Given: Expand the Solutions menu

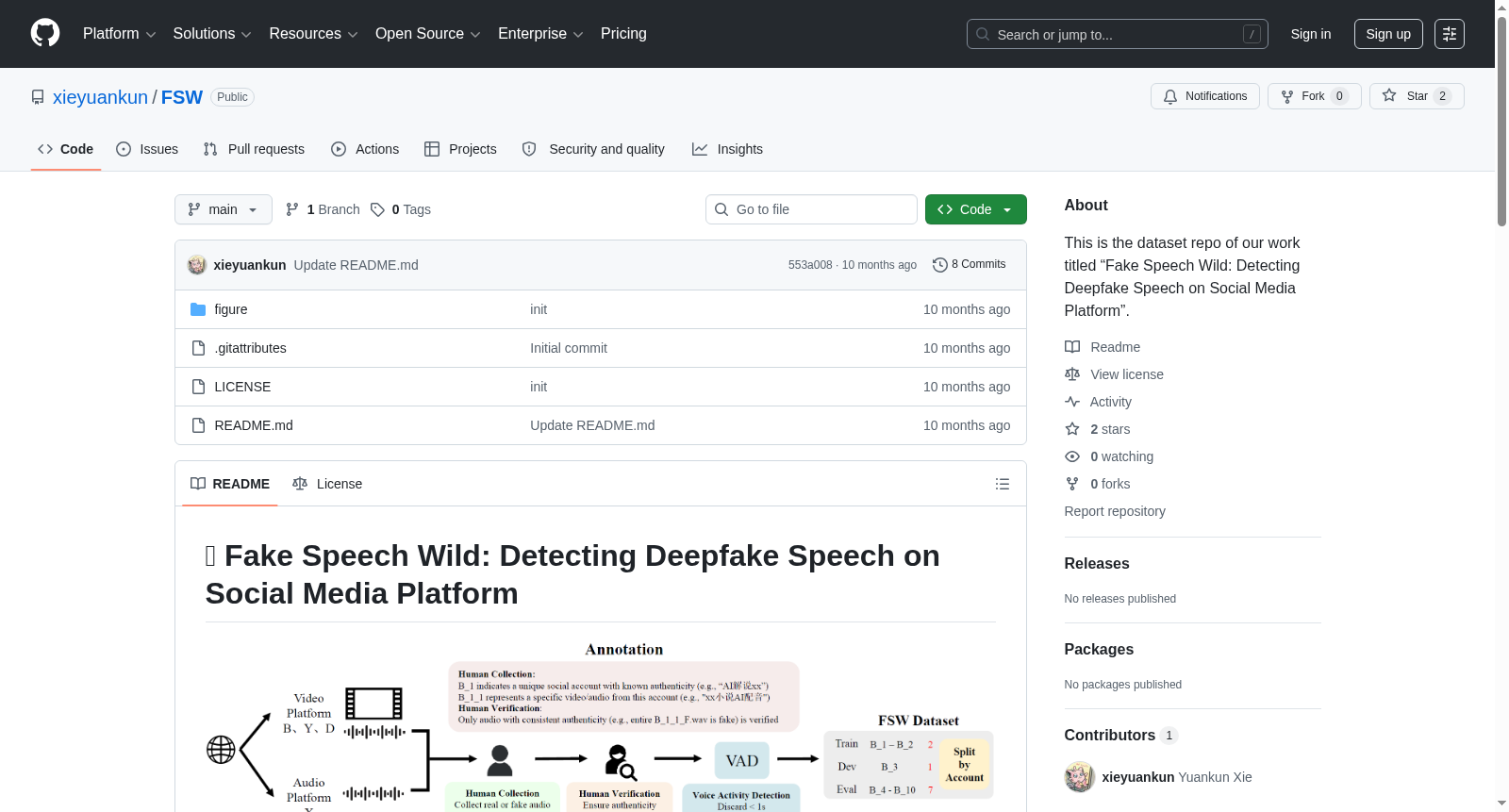Looking at the screenshot, I should [212, 34].
